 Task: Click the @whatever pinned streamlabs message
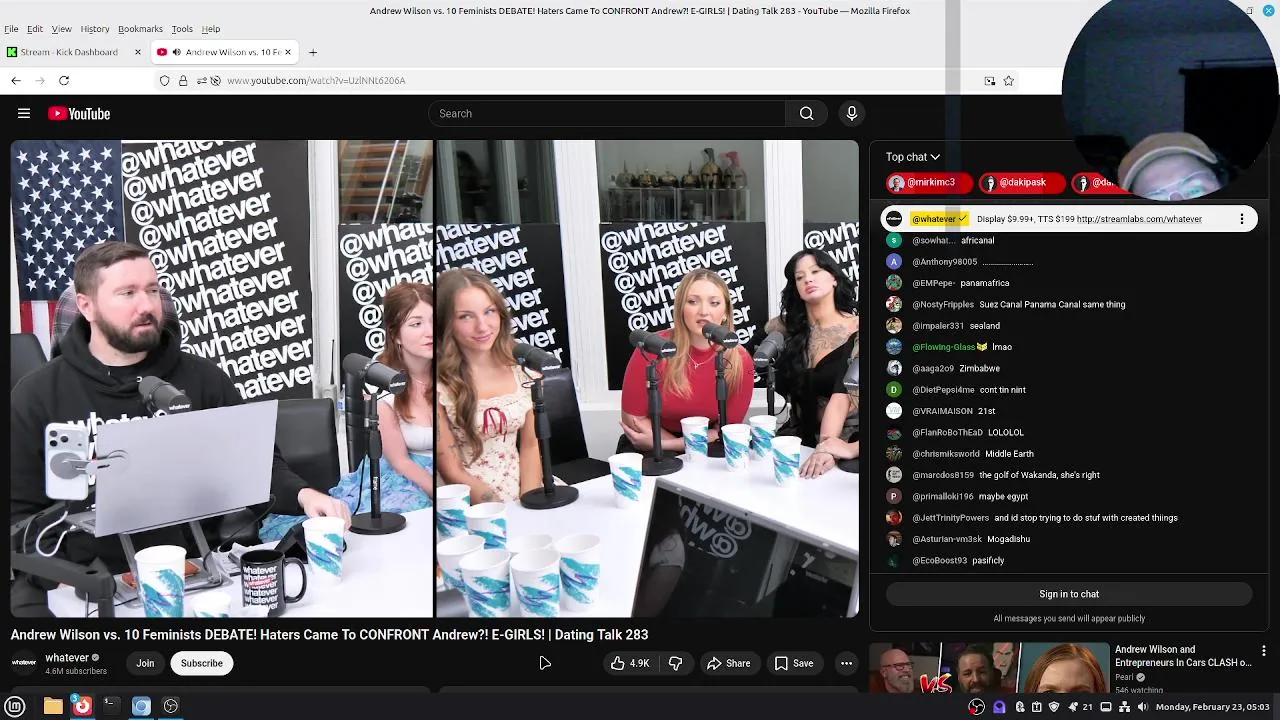pos(1069,219)
